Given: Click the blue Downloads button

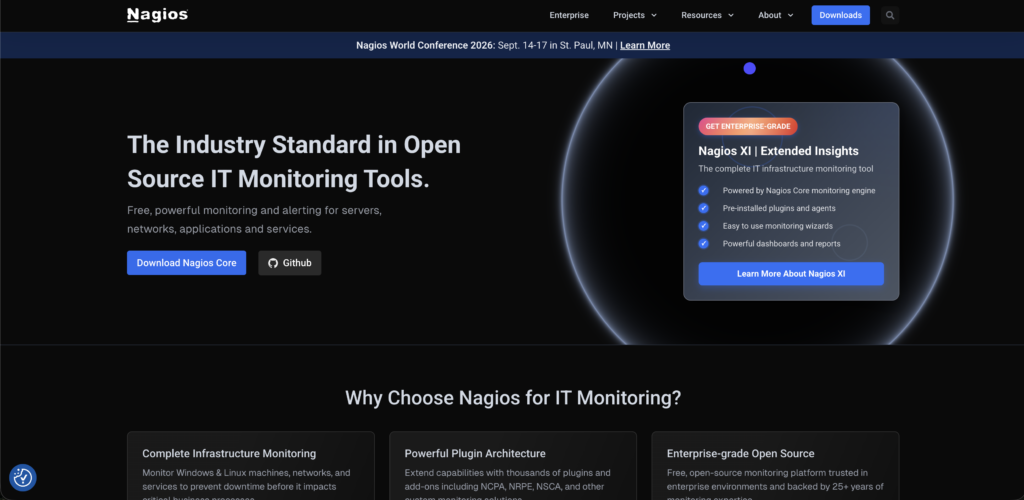Looking at the screenshot, I should (840, 15).
